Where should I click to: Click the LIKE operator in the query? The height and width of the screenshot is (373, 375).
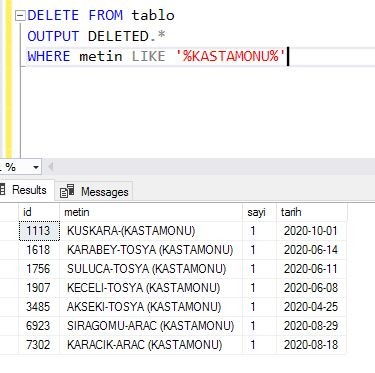148,56
